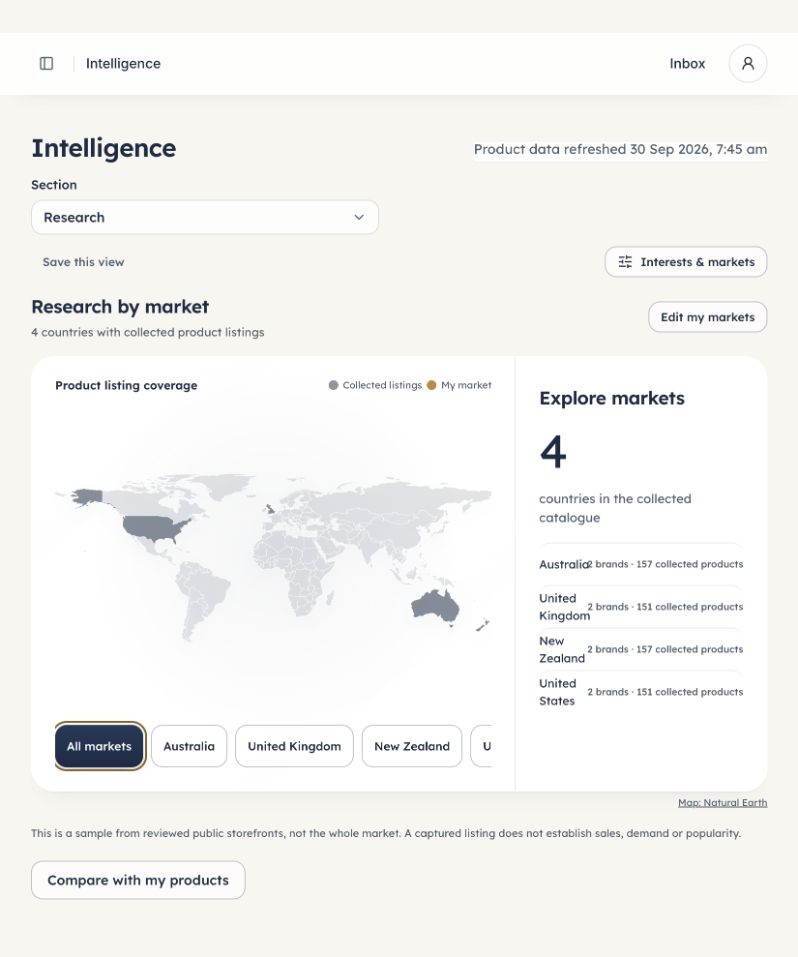Click the sliders icon in Interests & markets
The width and height of the screenshot is (798, 957).
625,262
